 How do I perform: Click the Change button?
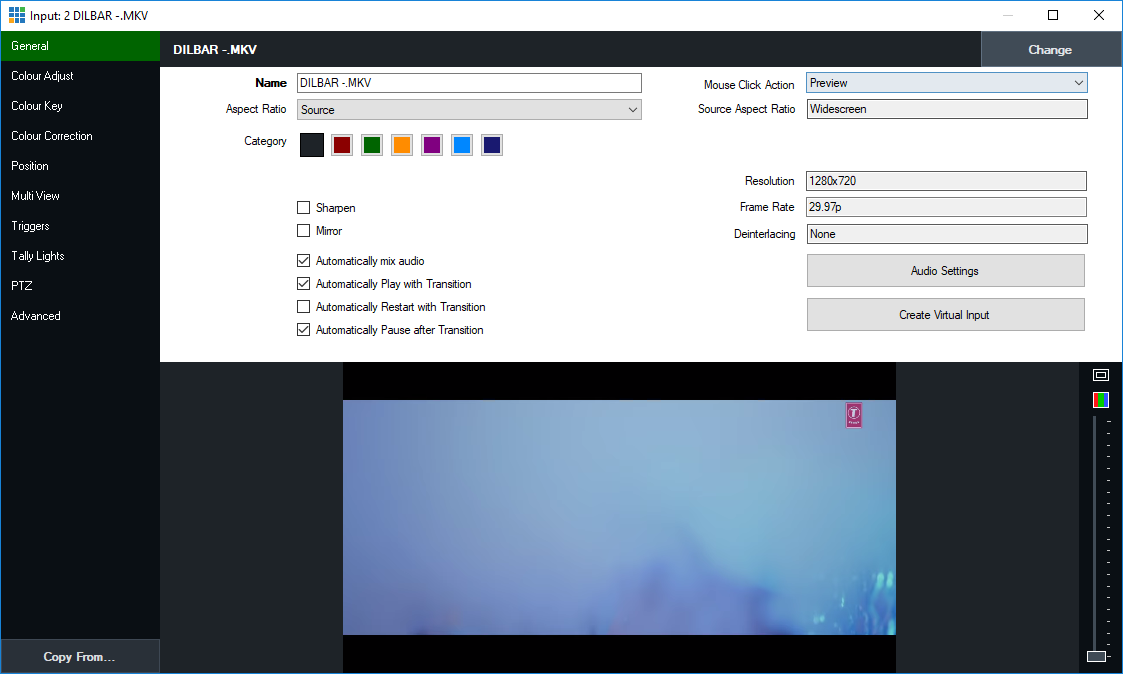click(1050, 49)
